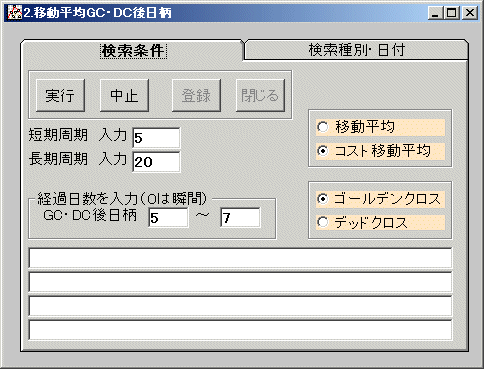This screenshot has height=369, width=484.
Task: Click the GC・DC後日柄 end field showing 7
Action: [x=240, y=218]
